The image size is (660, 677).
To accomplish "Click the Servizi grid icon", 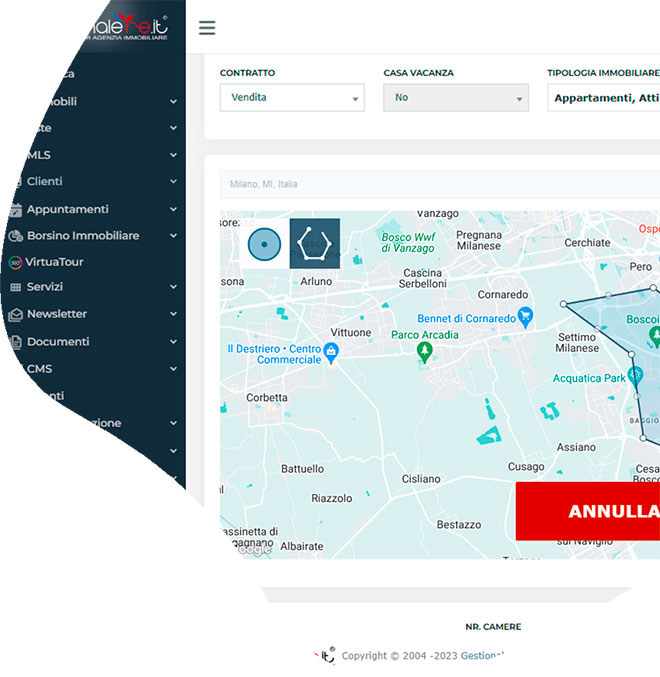I will click(x=16, y=287).
